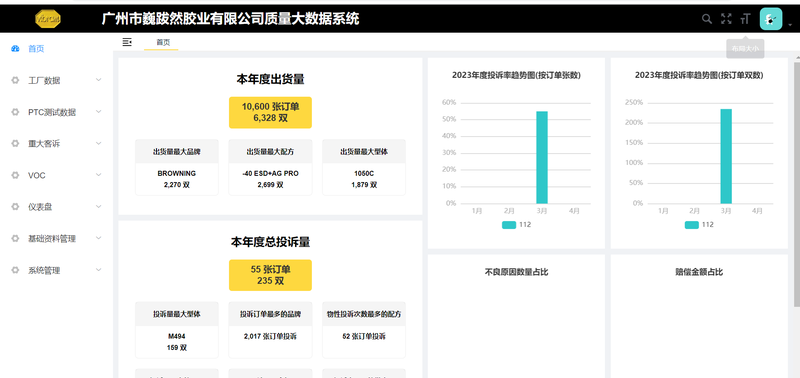Click the gear icon beside 系统管理
The image size is (800, 378).
[15, 270]
